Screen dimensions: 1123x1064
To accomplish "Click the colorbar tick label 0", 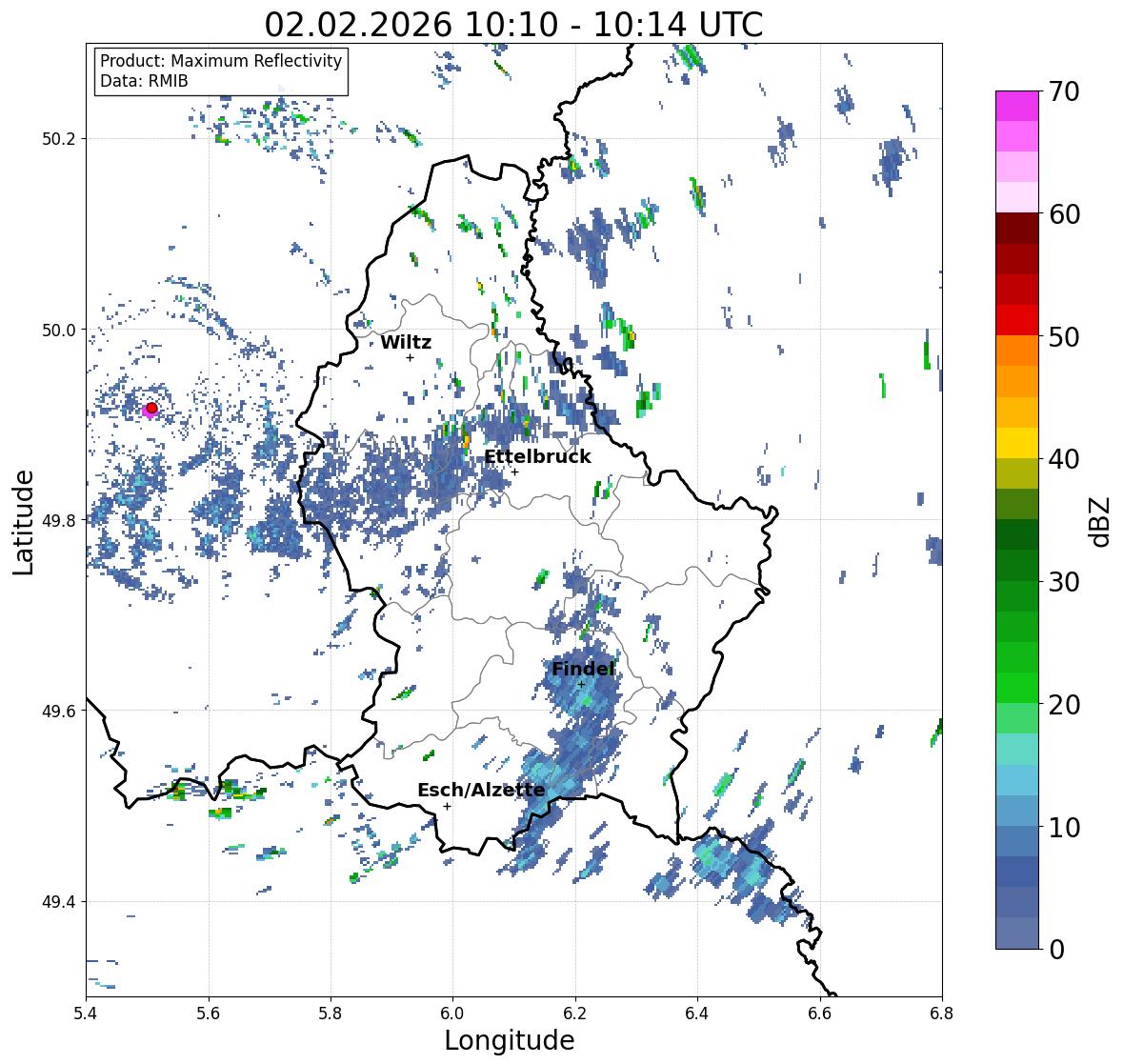I will (1056, 950).
